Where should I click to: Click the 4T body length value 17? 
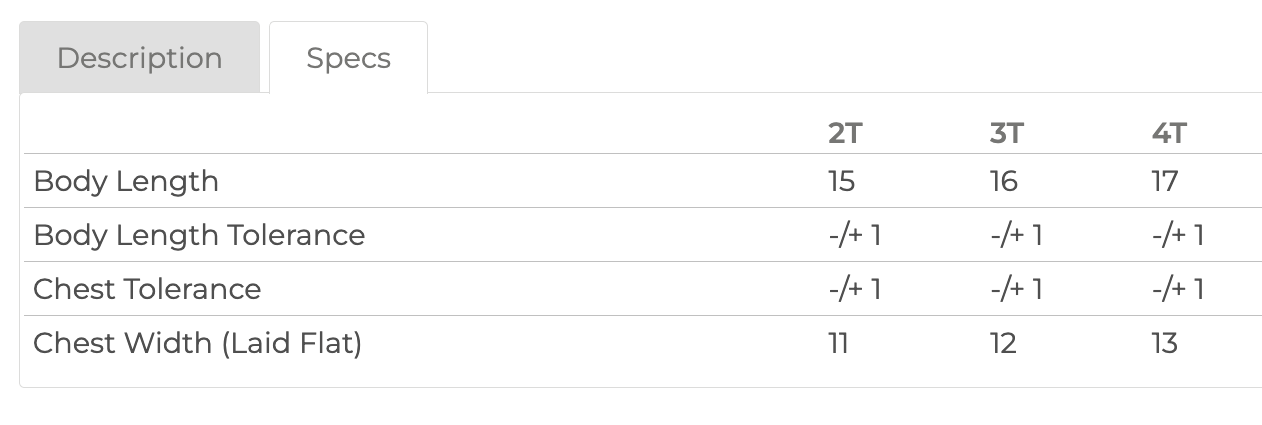pos(1165,181)
